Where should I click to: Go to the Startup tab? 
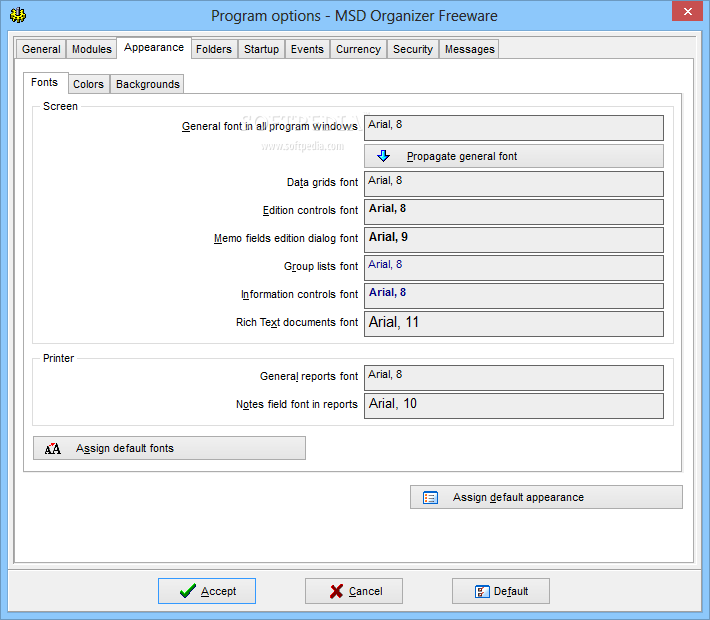[261, 49]
